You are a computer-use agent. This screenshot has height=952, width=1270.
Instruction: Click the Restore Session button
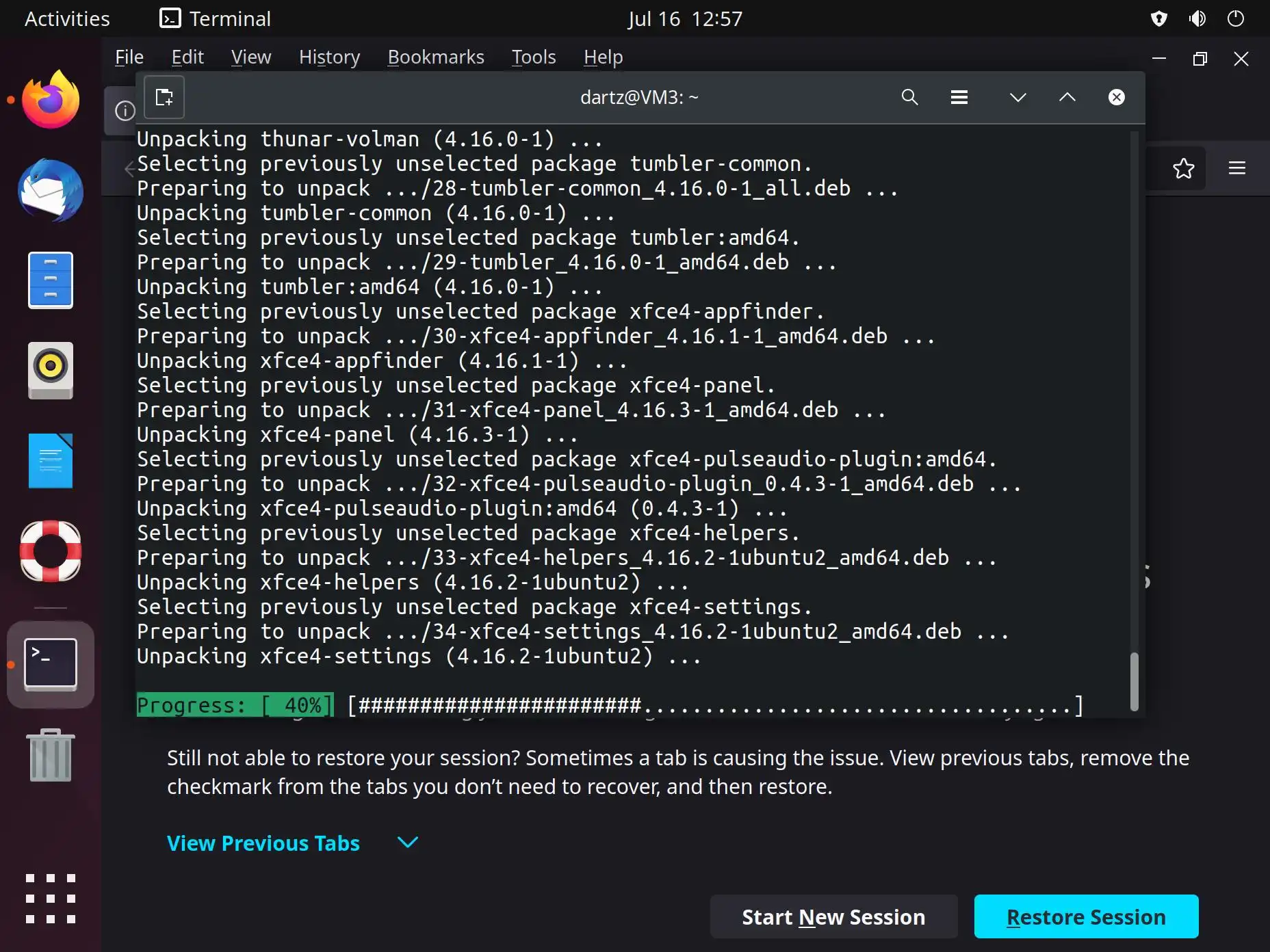pyautogui.click(x=1087, y=916)
